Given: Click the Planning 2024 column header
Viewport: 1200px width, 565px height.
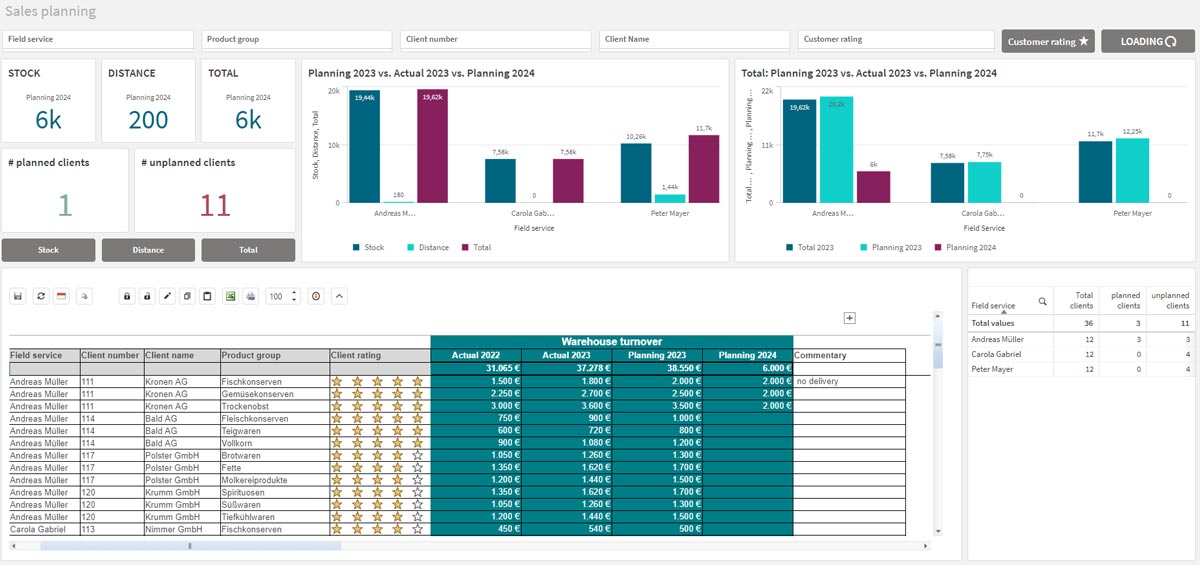Looking at the screenshot, I should click(x=748, y=355).
